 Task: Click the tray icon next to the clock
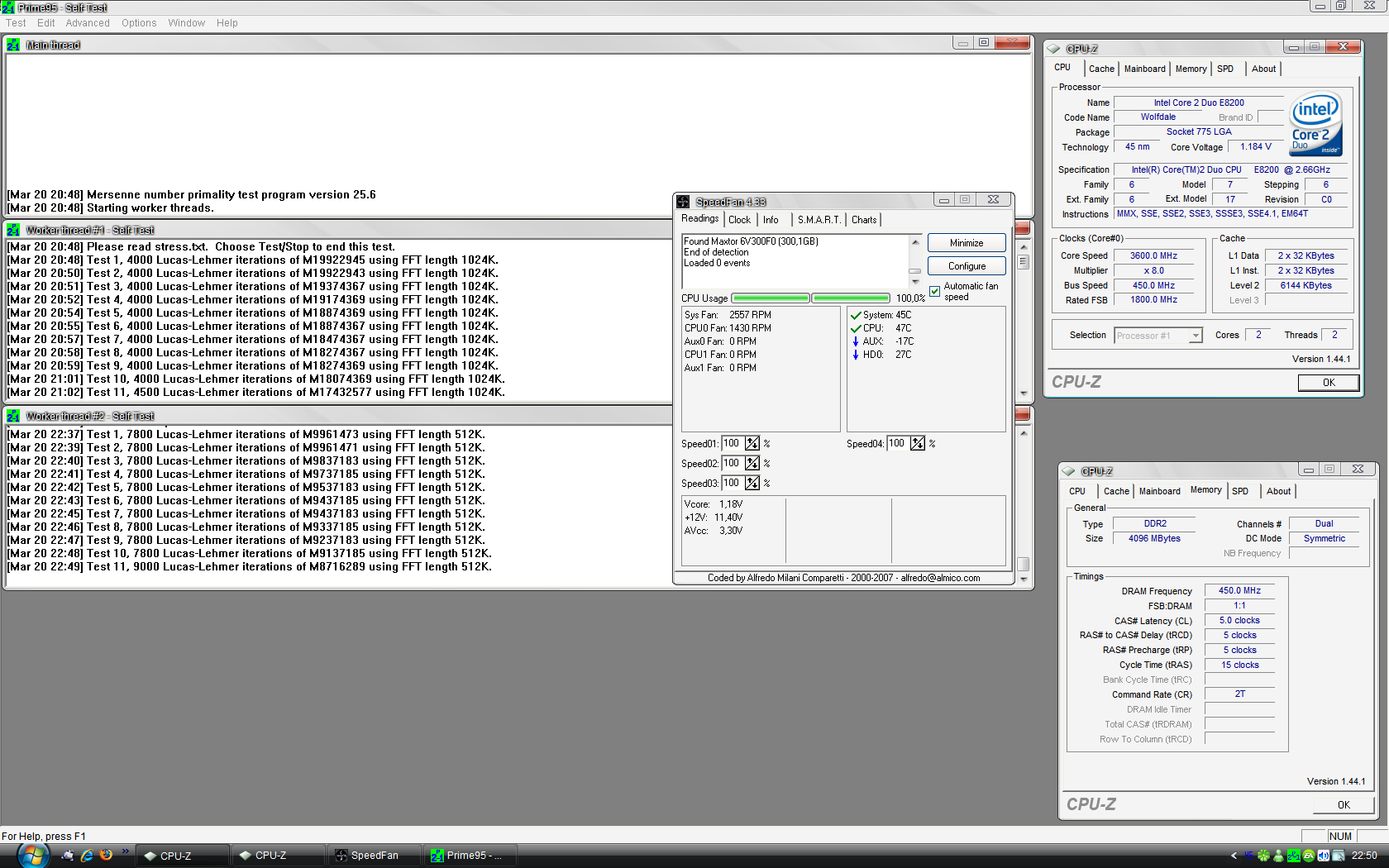tap(1339, 856)
